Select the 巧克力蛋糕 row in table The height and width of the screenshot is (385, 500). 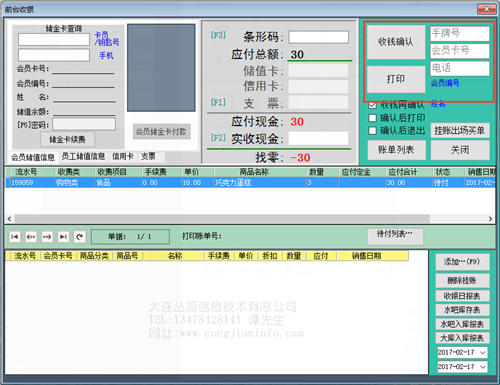(250, 182)
